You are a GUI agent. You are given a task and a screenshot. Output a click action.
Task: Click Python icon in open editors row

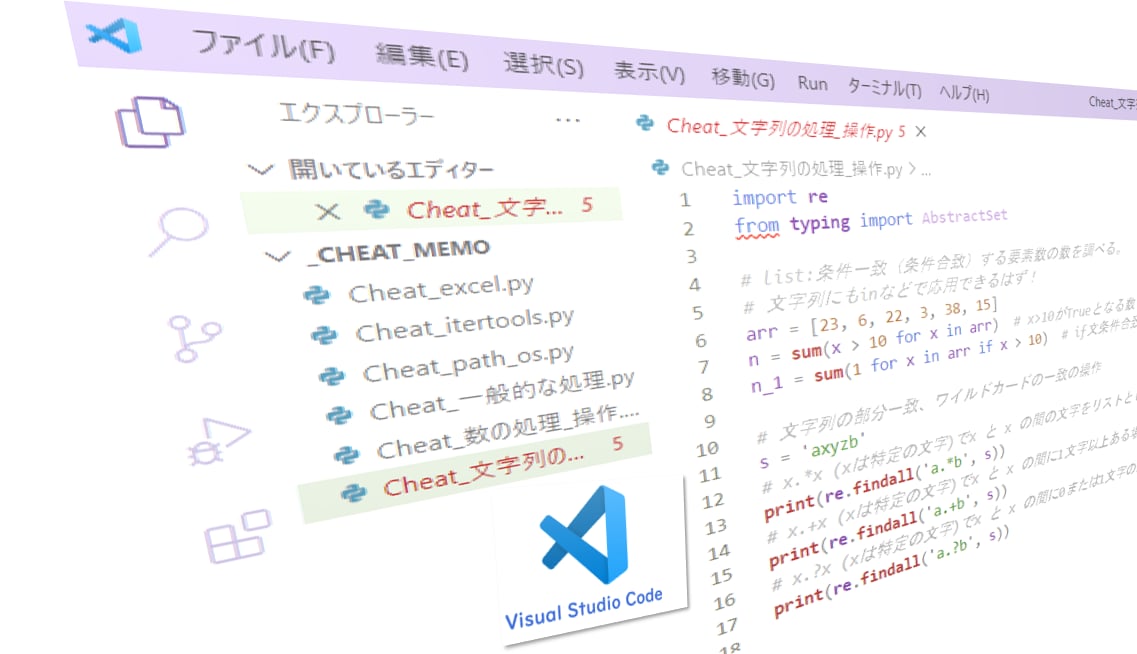[376, 210]
